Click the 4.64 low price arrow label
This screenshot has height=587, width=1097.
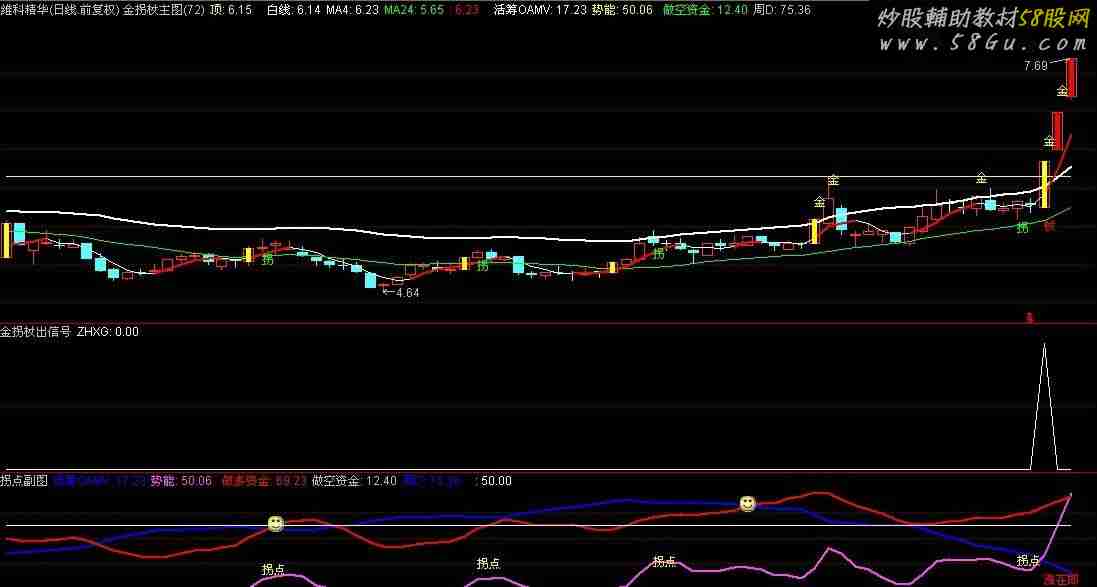401,293
